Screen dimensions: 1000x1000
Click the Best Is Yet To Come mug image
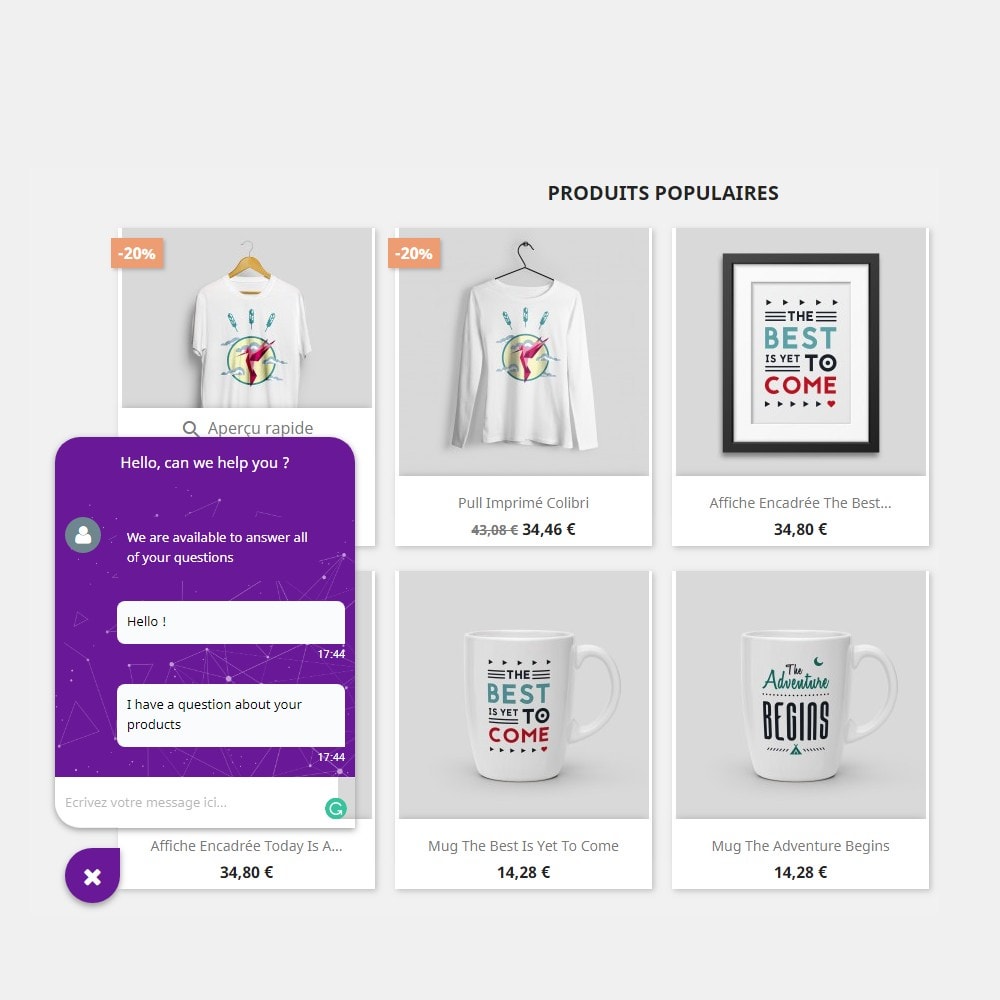click(x=524, y=695)
